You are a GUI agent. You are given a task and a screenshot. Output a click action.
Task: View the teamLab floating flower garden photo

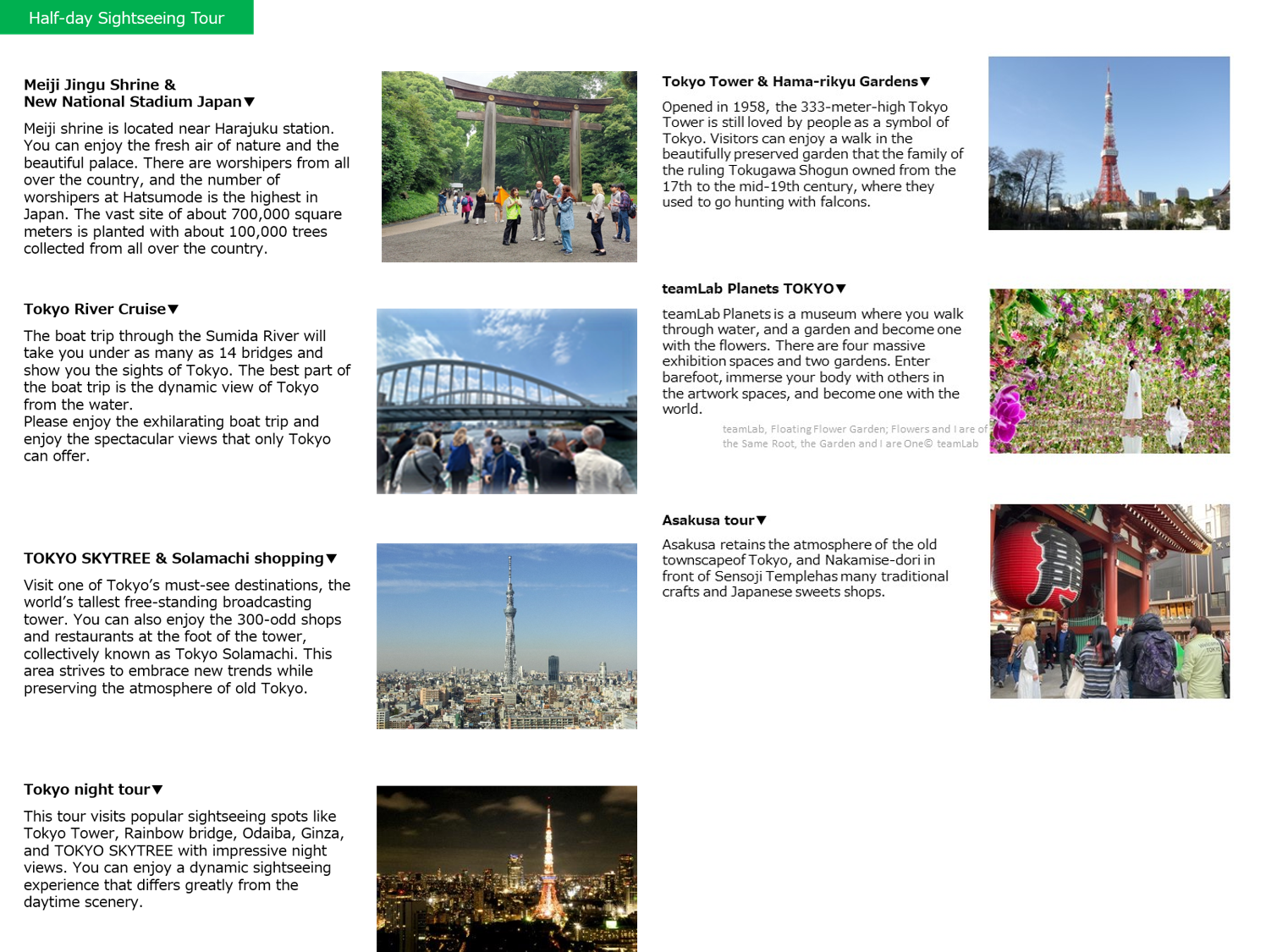pyautogui.click(x=1109, y=371)
